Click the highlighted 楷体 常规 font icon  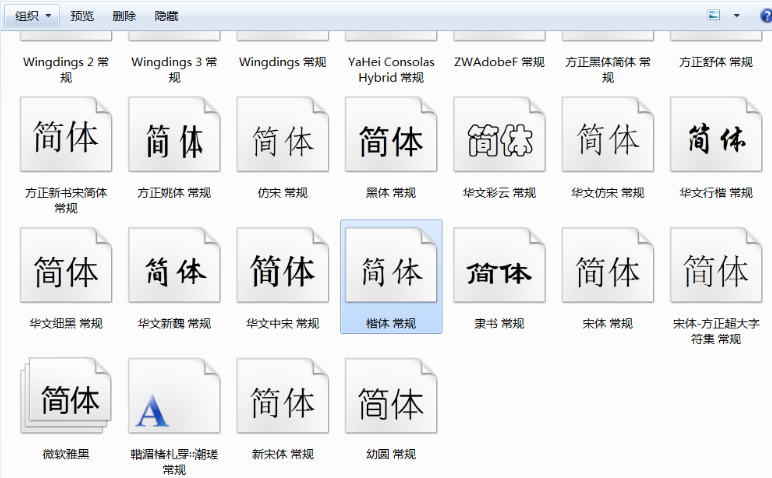[391, 265]
